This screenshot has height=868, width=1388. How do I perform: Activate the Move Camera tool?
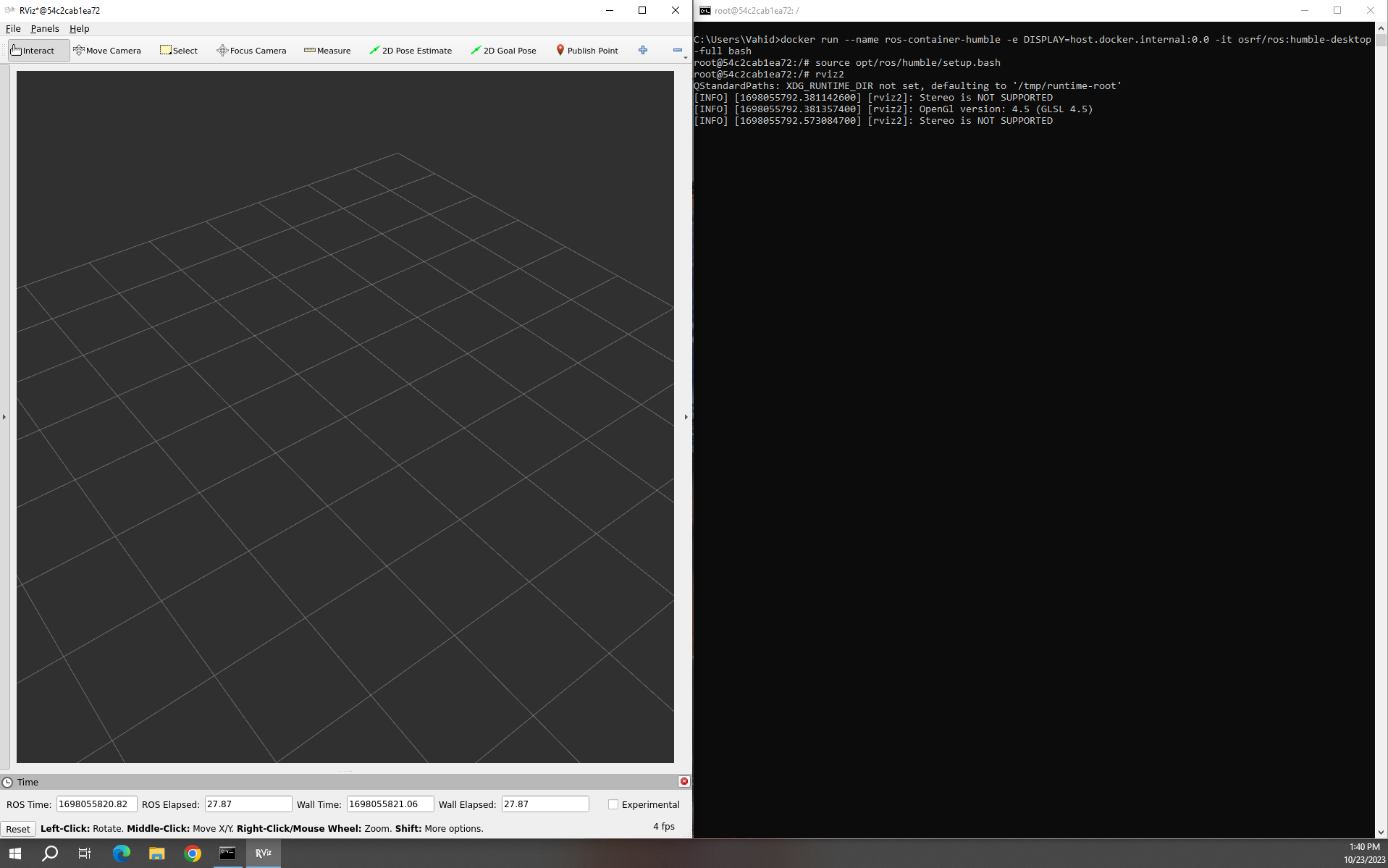[x=107, y=51]
